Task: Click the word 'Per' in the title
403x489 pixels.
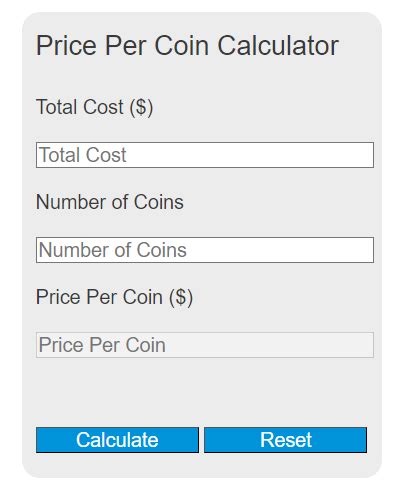Action: click(126, 46)
